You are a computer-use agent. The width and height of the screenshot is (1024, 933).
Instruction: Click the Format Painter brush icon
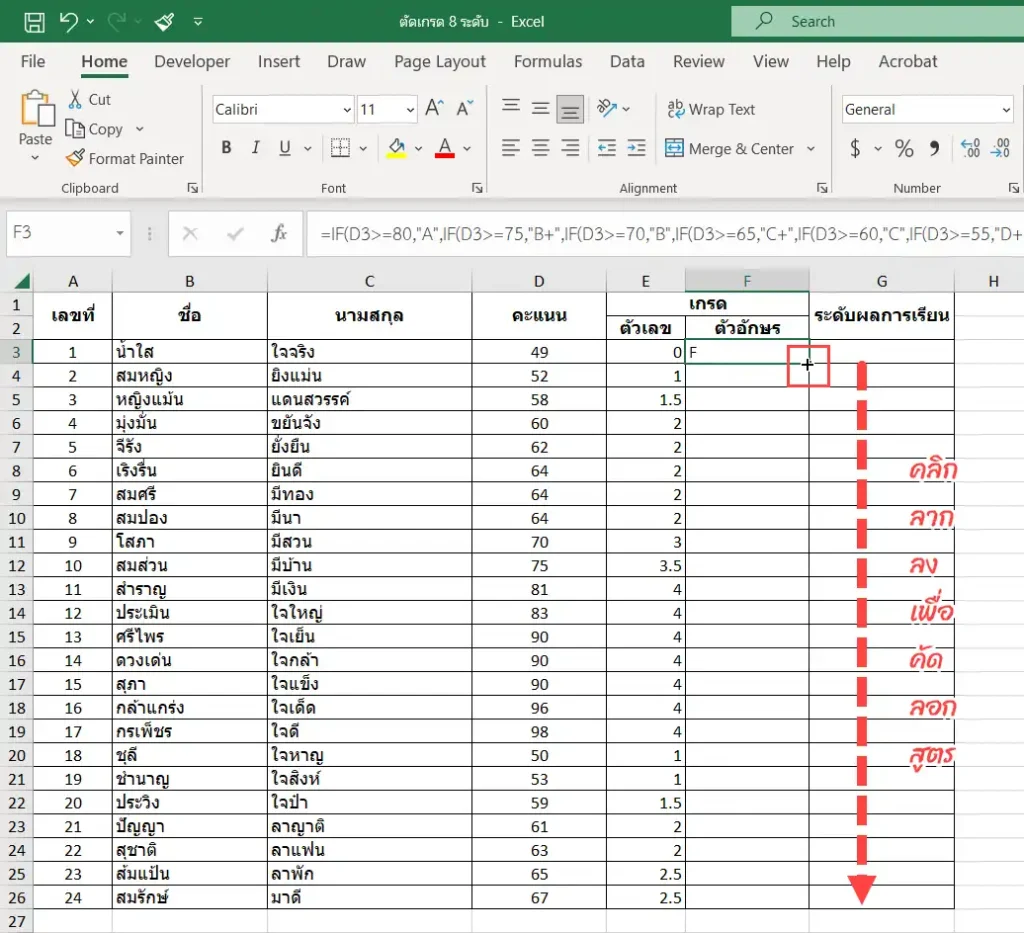coord(75,158)
